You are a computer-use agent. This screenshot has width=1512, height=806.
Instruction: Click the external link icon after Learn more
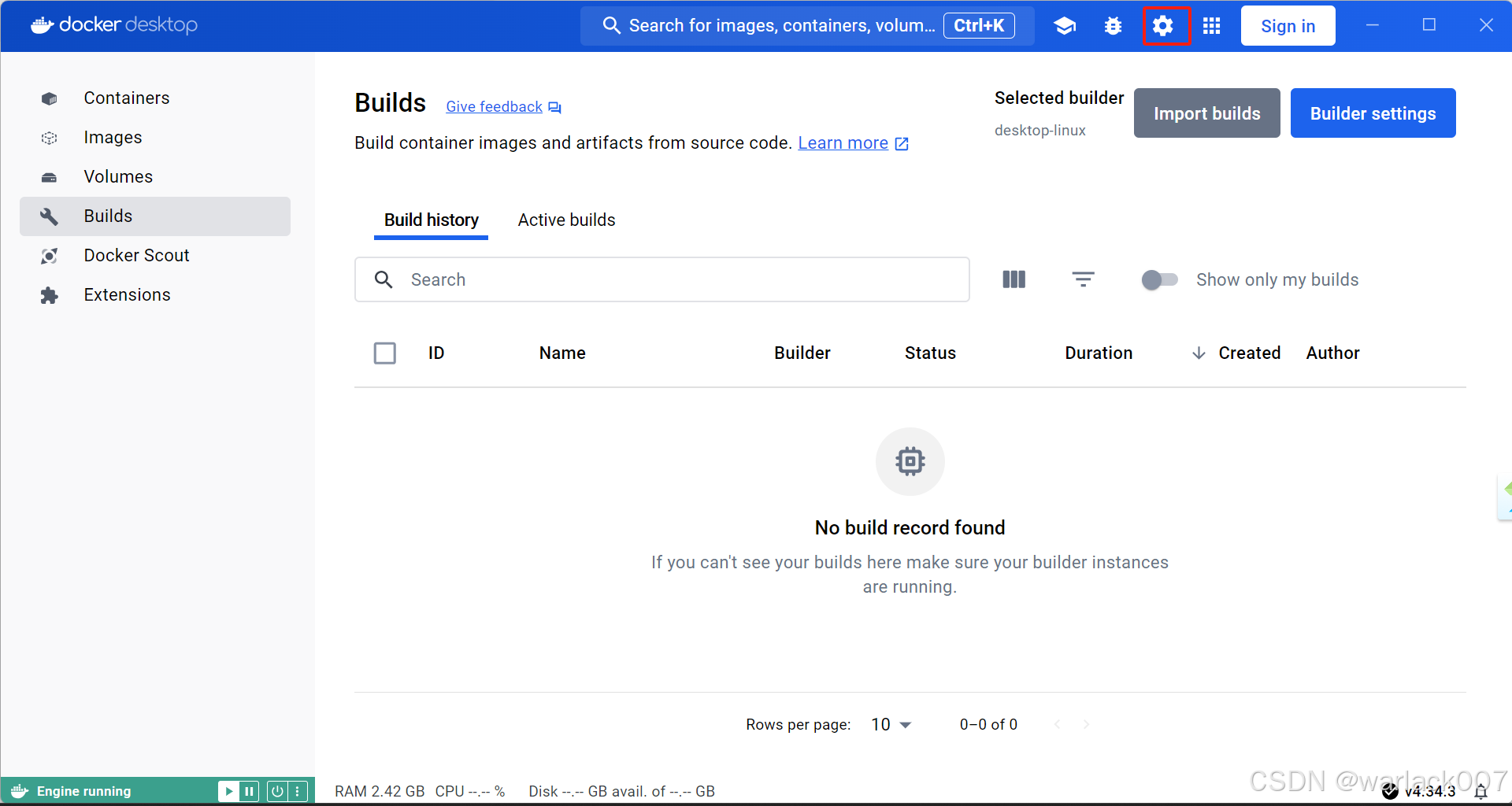click(x=902, y=144)
